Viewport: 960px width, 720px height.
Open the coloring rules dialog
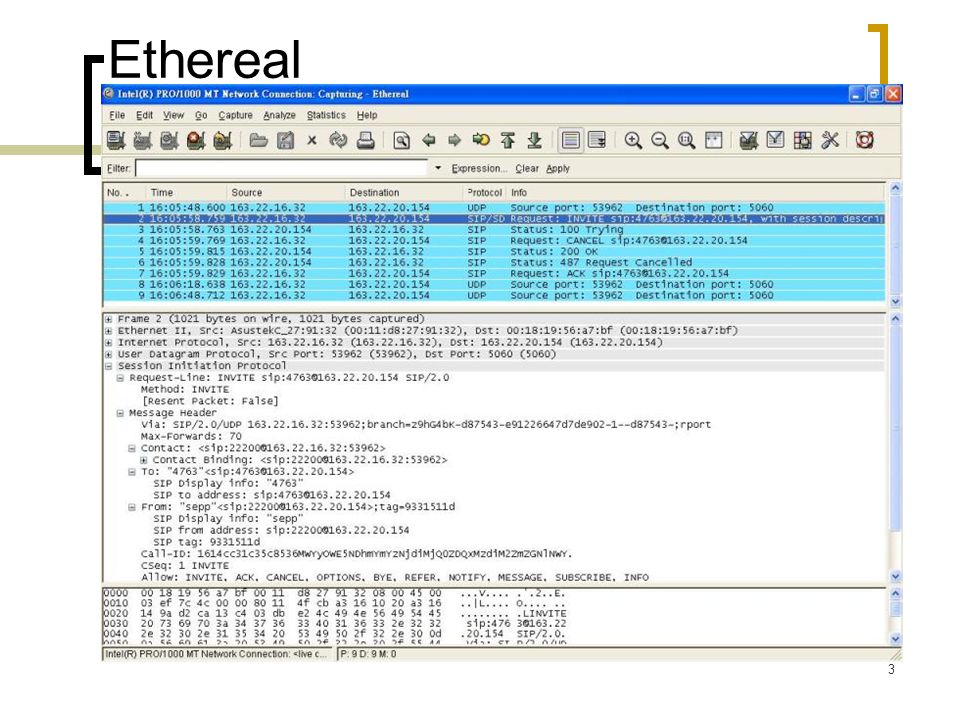802,140
